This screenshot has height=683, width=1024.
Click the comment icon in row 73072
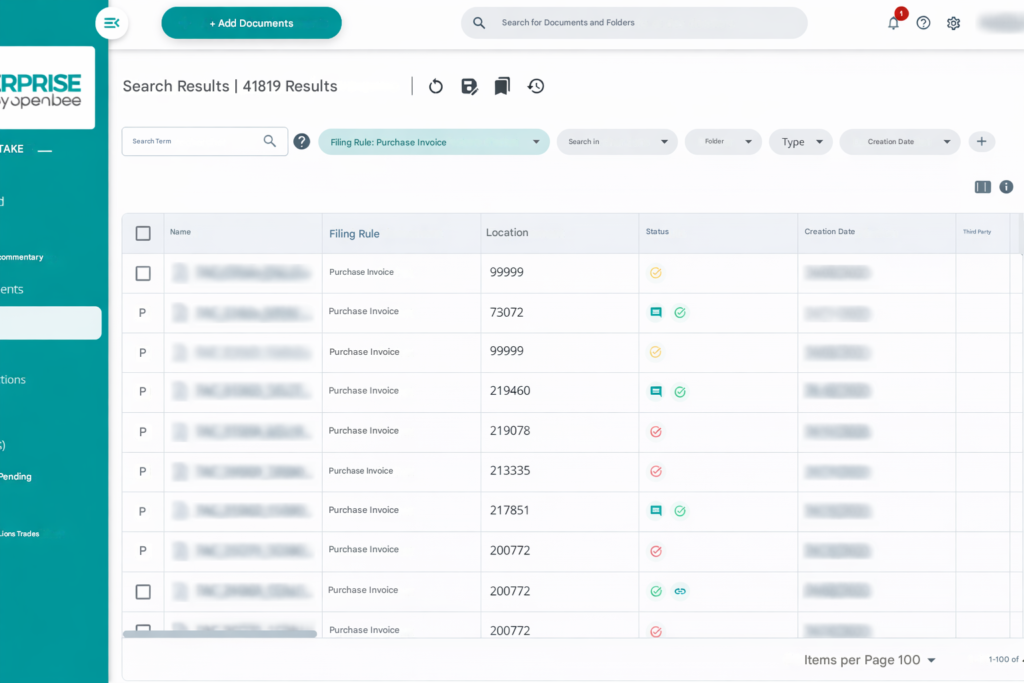pyautogui.click(x=656, y=312)
